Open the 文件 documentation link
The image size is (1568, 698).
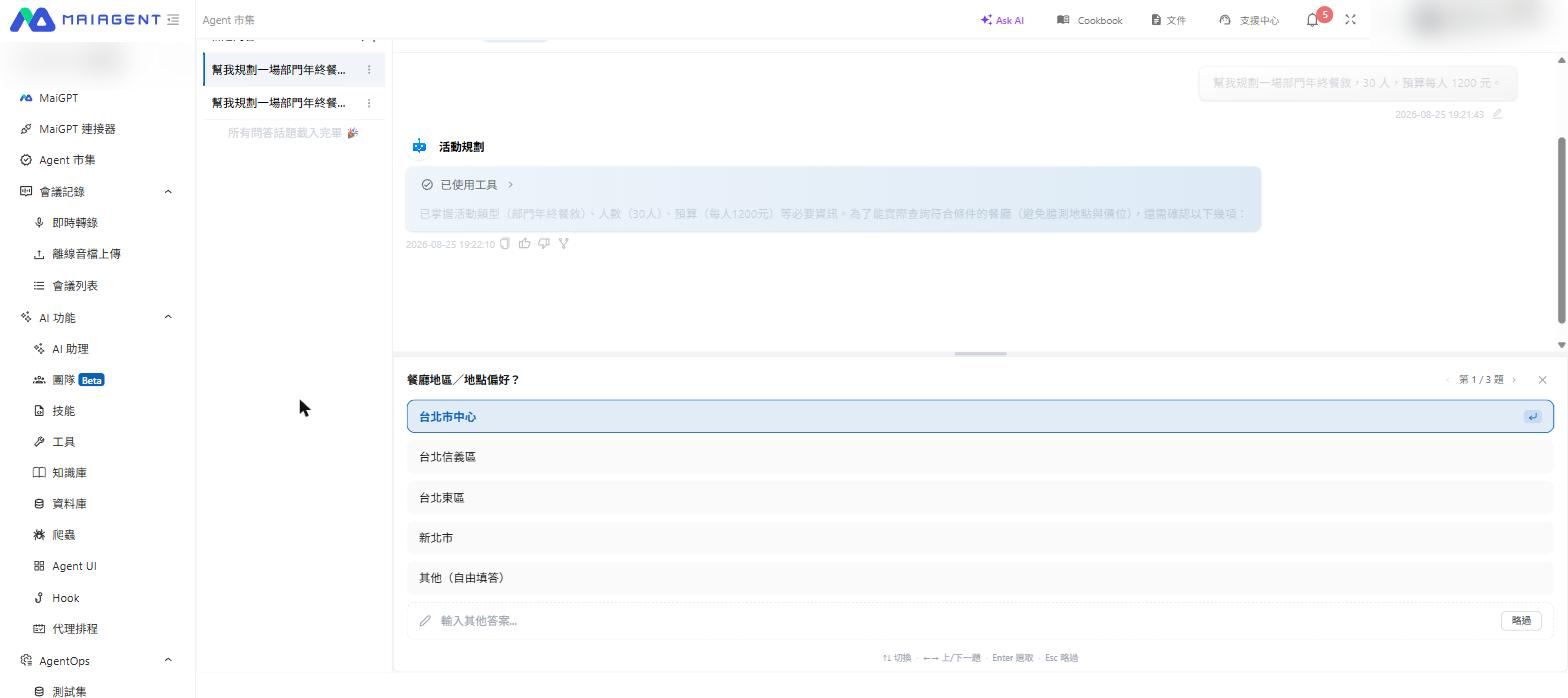[1168, 20]
